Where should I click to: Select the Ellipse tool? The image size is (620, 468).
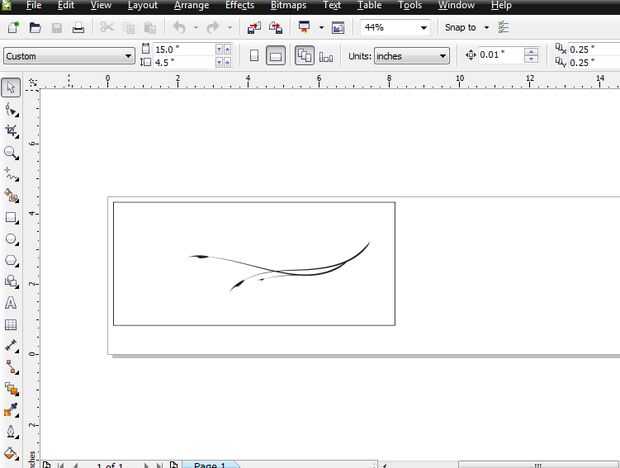click(x=11, y=239)
